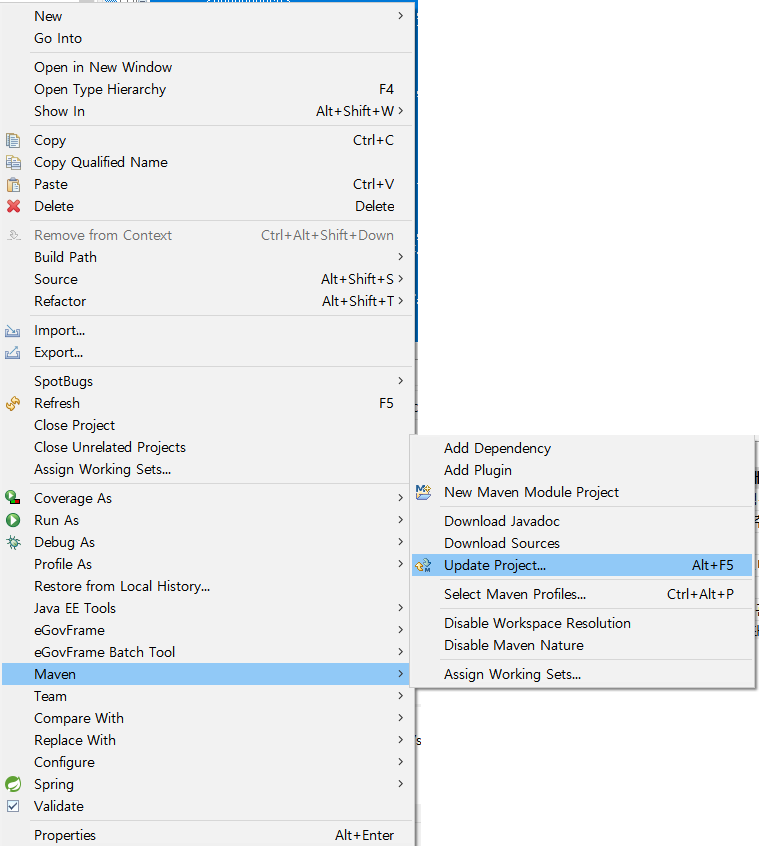Screen dimensions: 759x846
Task: Click the Alt+Enter shortcut label
Action: pos(364,835)
